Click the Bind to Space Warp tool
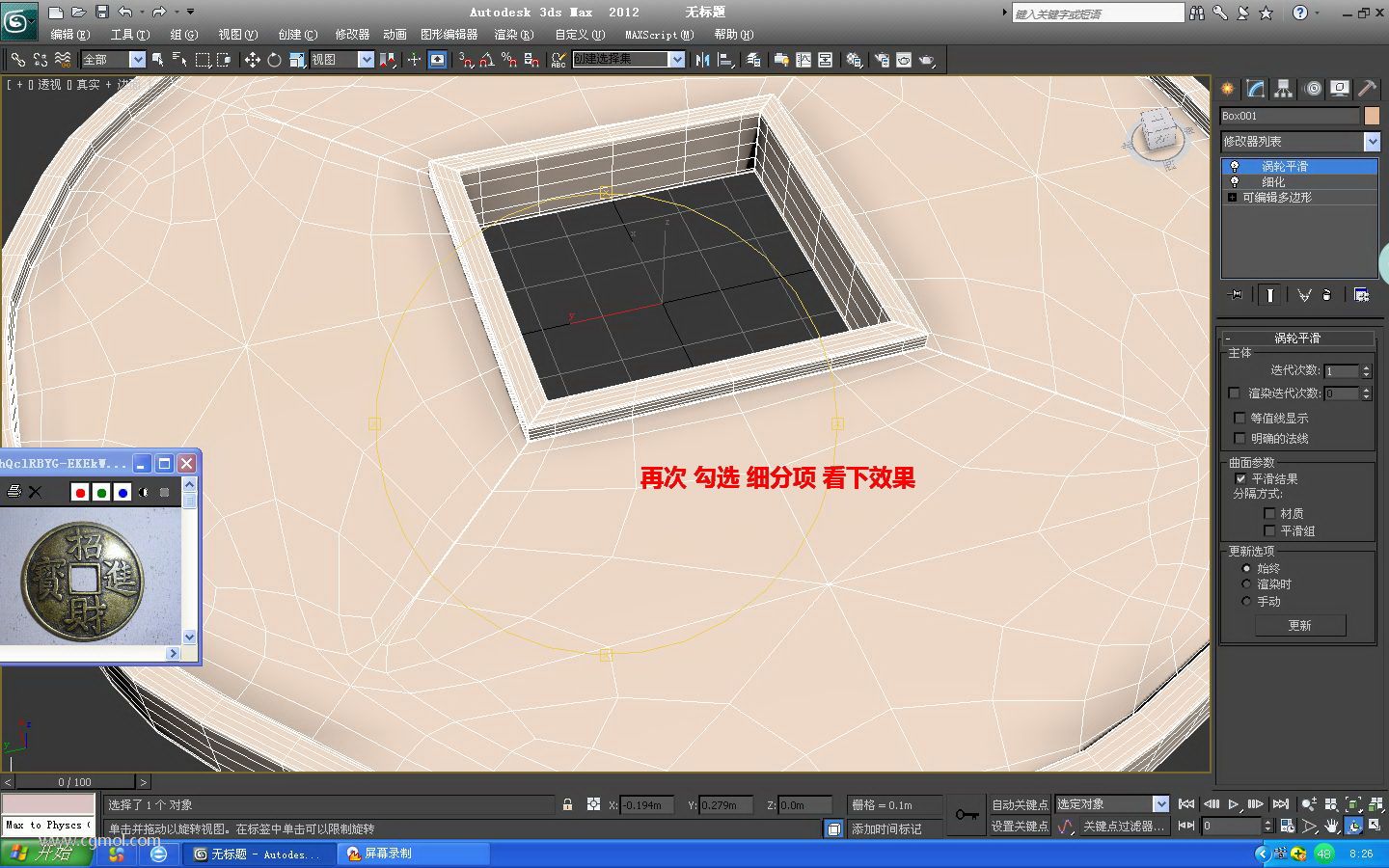 pos(63,60)
